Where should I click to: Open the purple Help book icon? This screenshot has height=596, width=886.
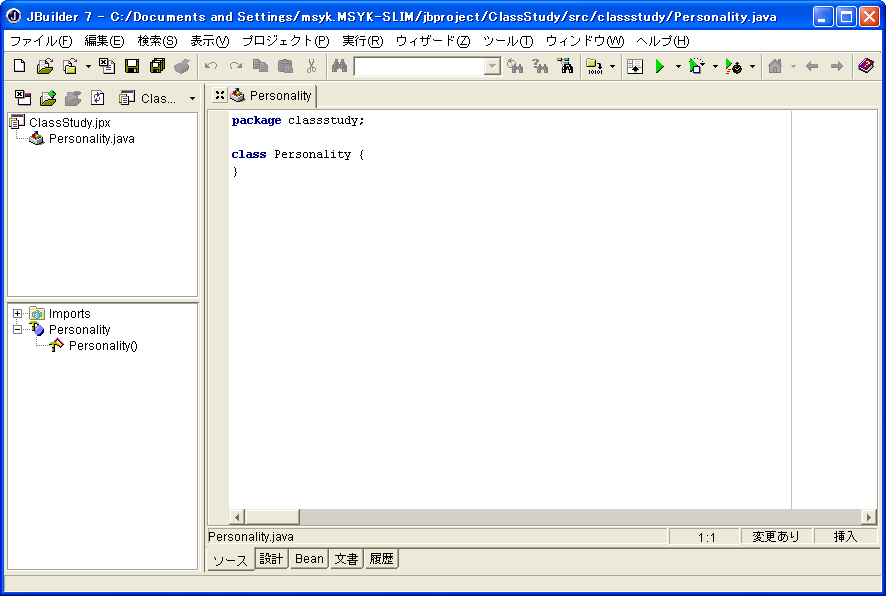tap(866, 67)
